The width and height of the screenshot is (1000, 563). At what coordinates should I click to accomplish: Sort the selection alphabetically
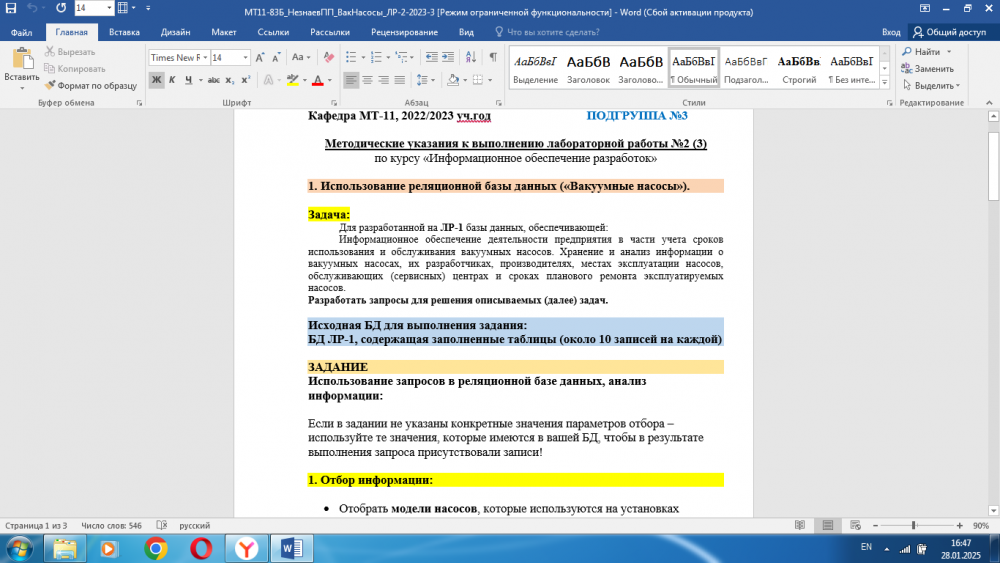(472, 58)
